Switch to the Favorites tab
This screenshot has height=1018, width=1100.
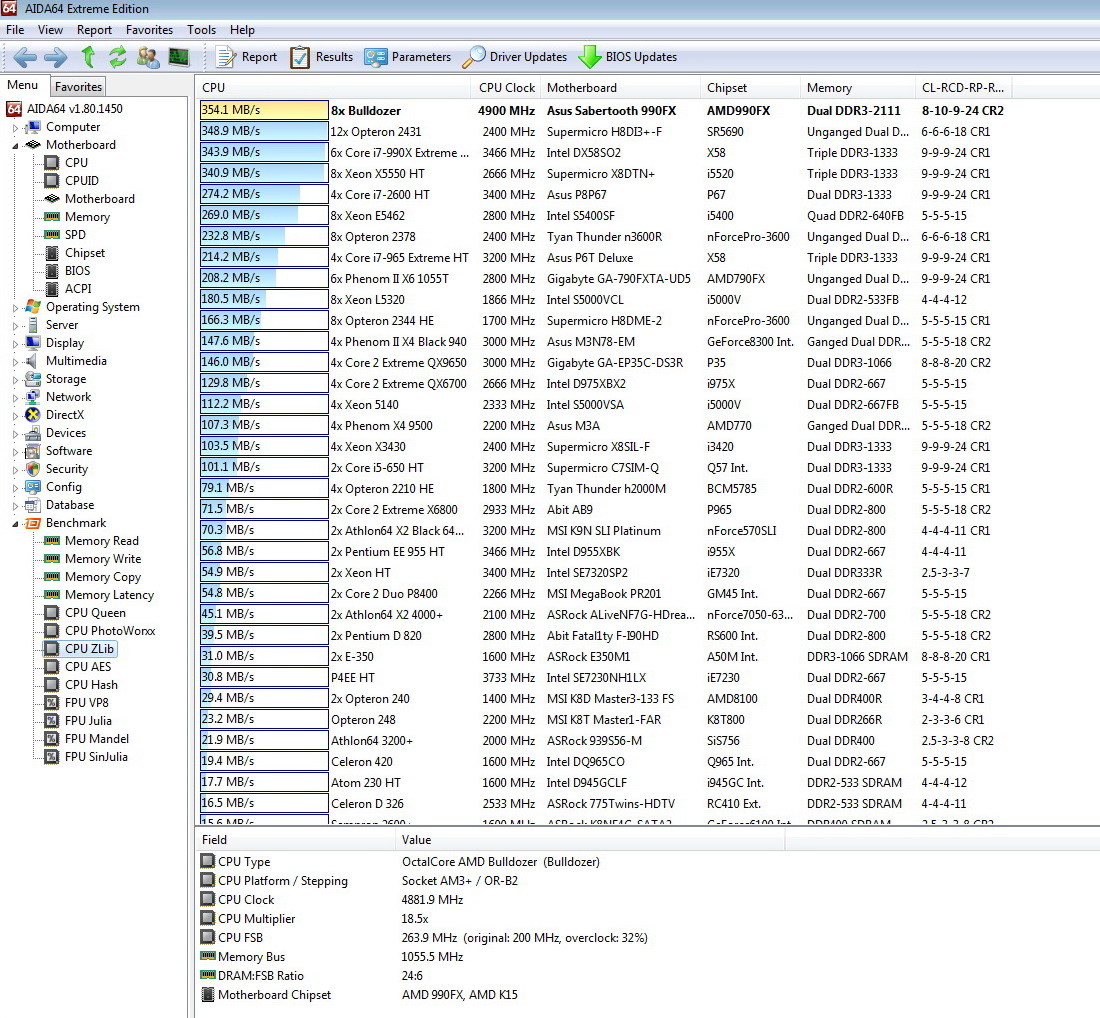pos(78,86)
